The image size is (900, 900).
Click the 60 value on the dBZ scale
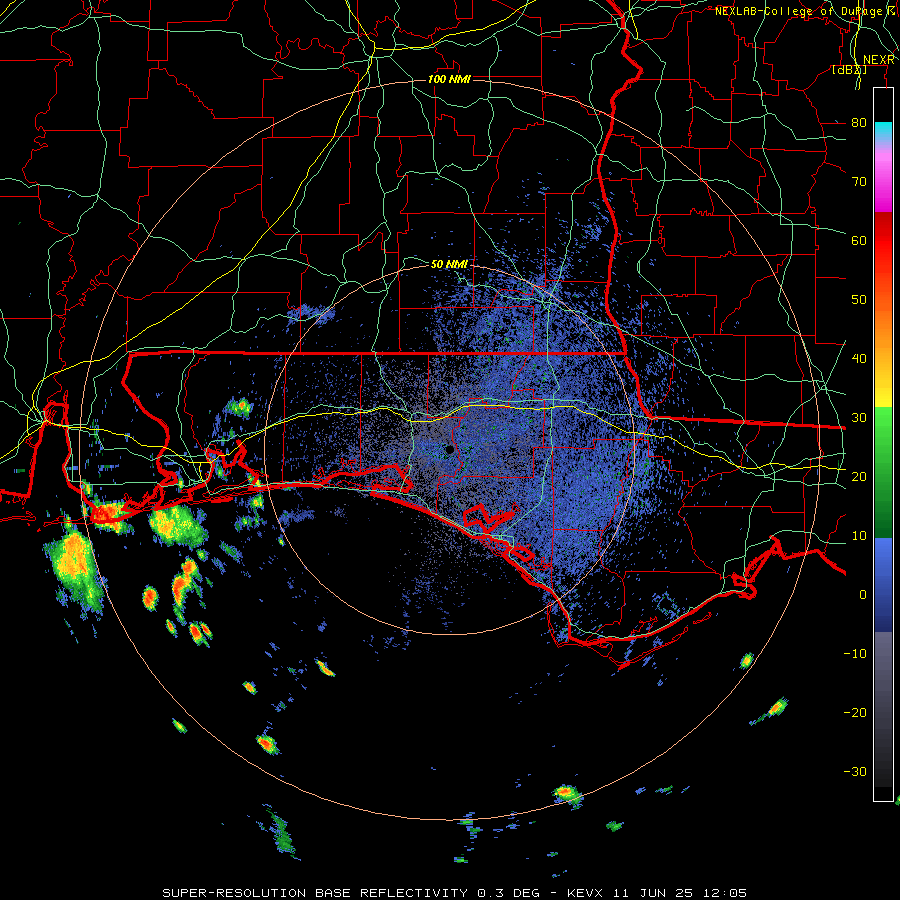point(859,241)
